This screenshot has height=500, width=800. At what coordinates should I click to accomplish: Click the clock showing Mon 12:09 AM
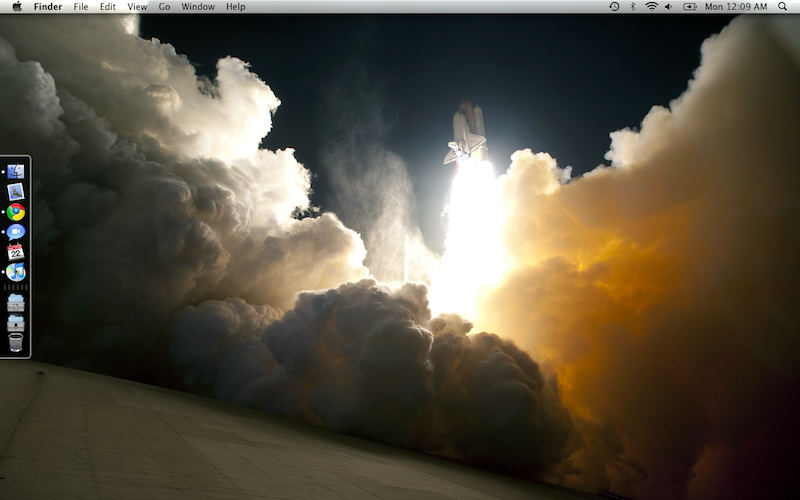[736, 7]
